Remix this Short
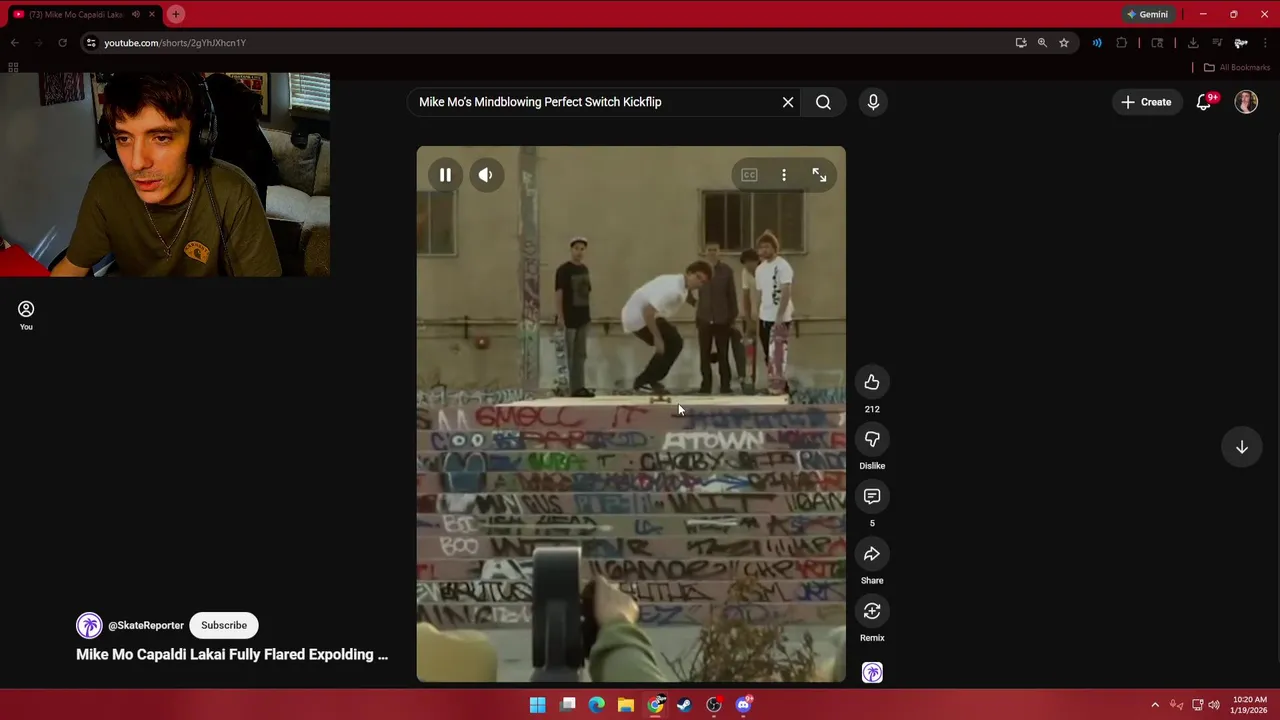This screenshot has height=720, width=1280. point(872,611)
